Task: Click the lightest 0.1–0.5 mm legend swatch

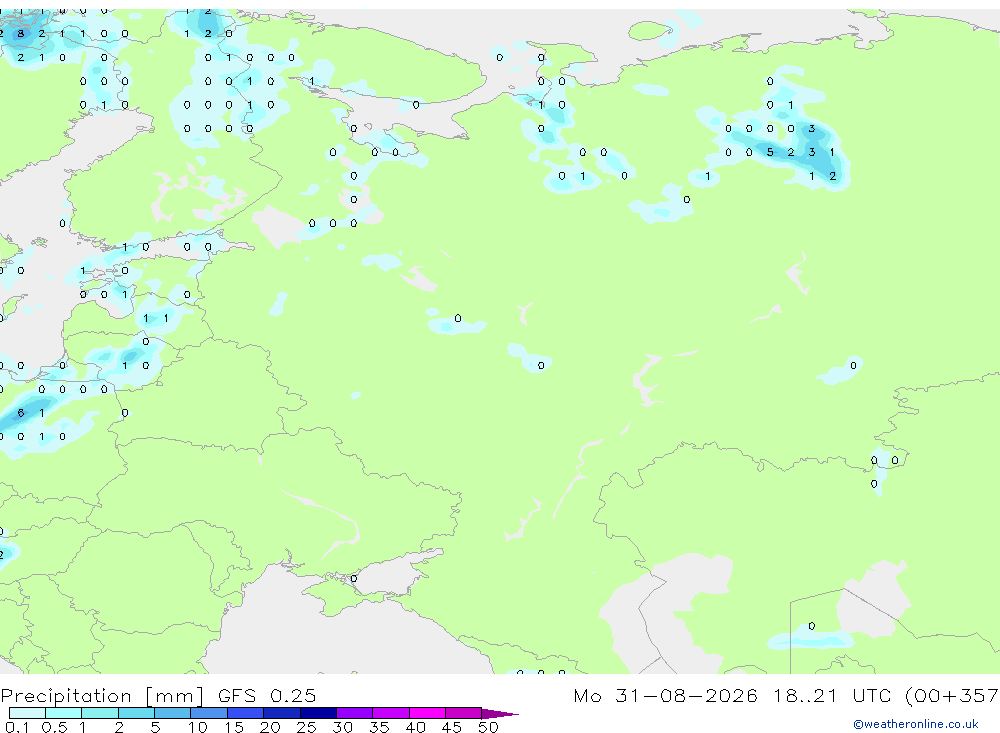Action: [x=27, y=713]
